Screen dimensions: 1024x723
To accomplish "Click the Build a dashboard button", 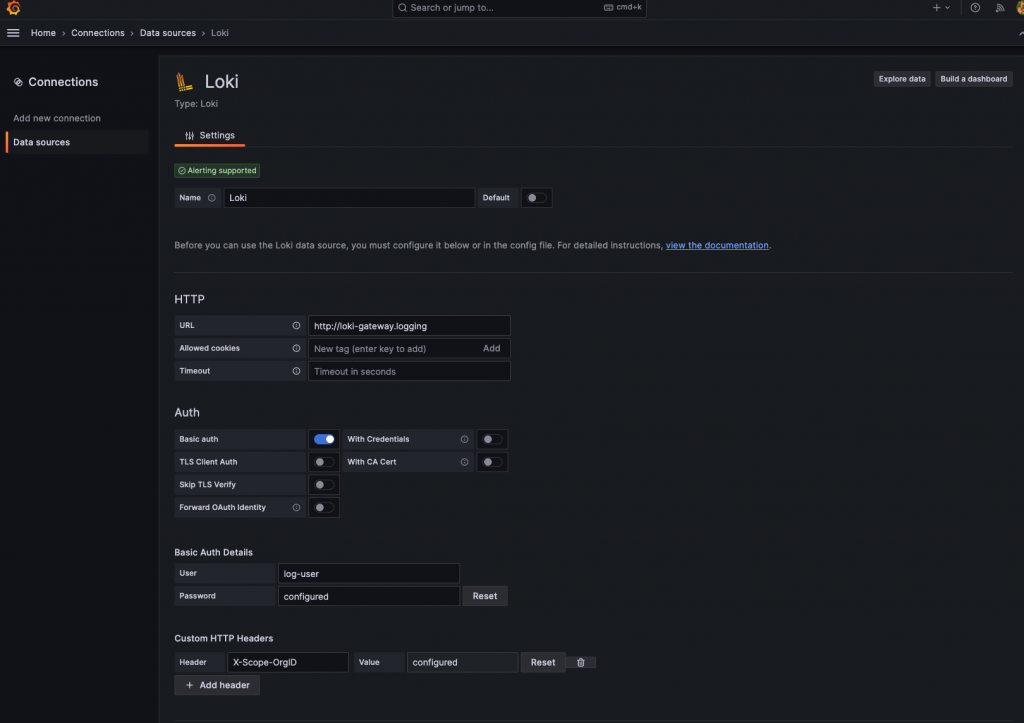I will (974, 79).
